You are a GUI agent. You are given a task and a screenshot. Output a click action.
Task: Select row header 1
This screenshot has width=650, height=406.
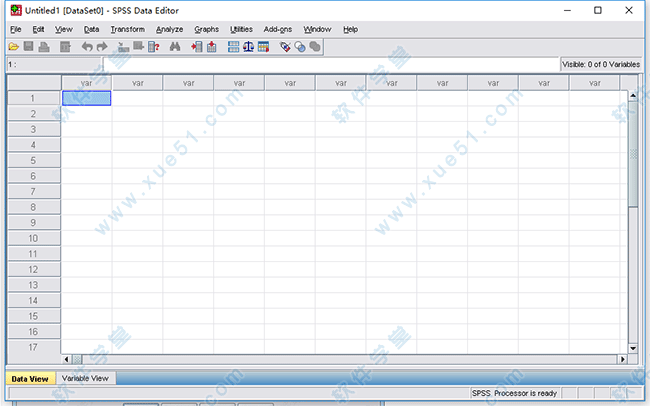click(x=34, y=98)
